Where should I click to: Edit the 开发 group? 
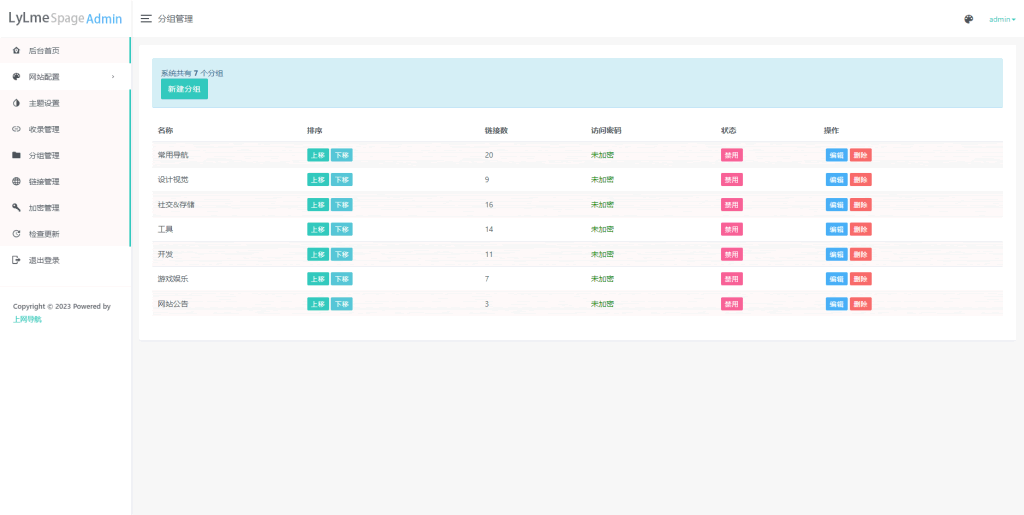pos(835,254)
